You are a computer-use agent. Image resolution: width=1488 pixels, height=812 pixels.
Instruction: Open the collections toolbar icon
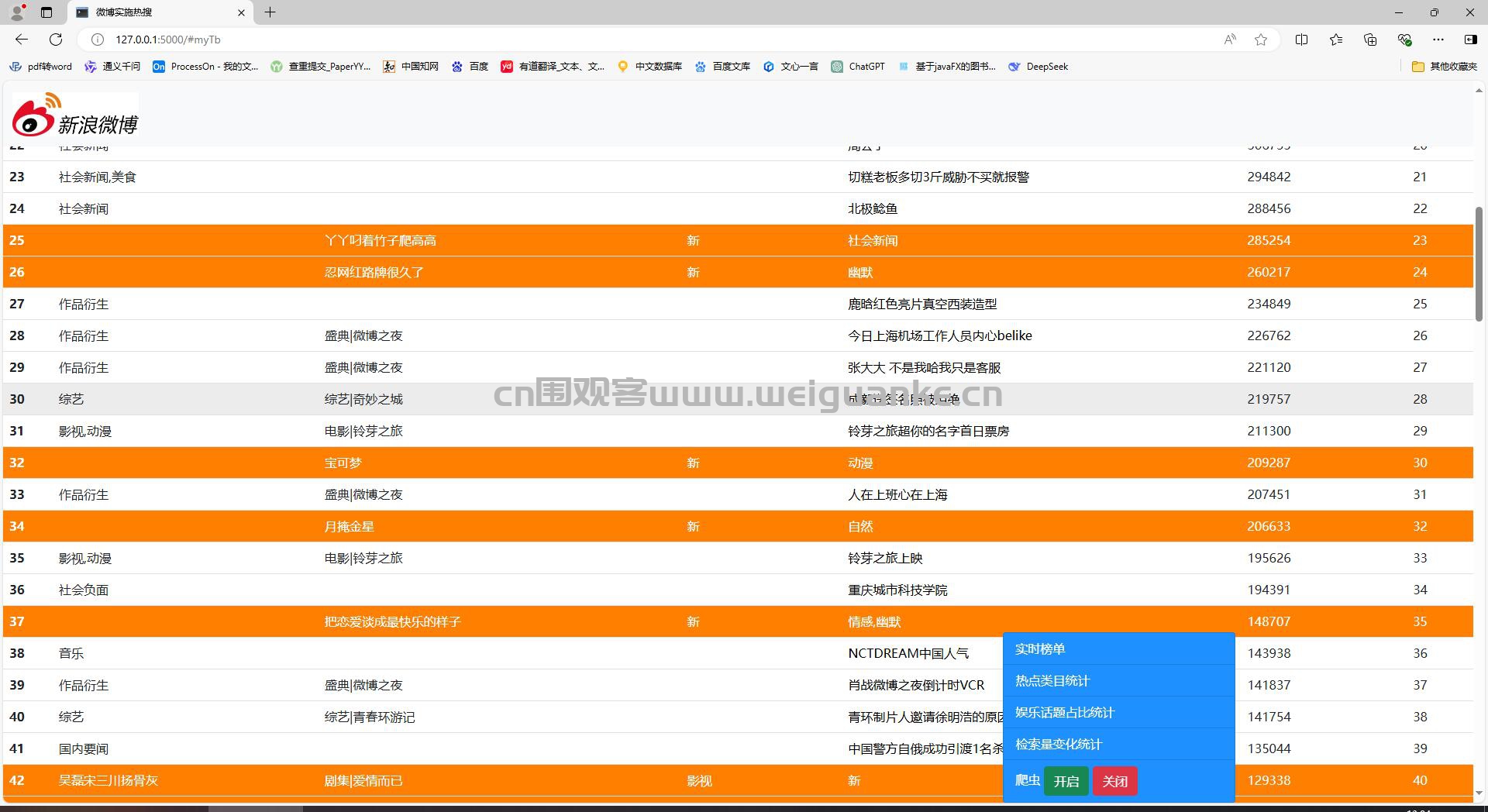click(x=1370, y=40)
